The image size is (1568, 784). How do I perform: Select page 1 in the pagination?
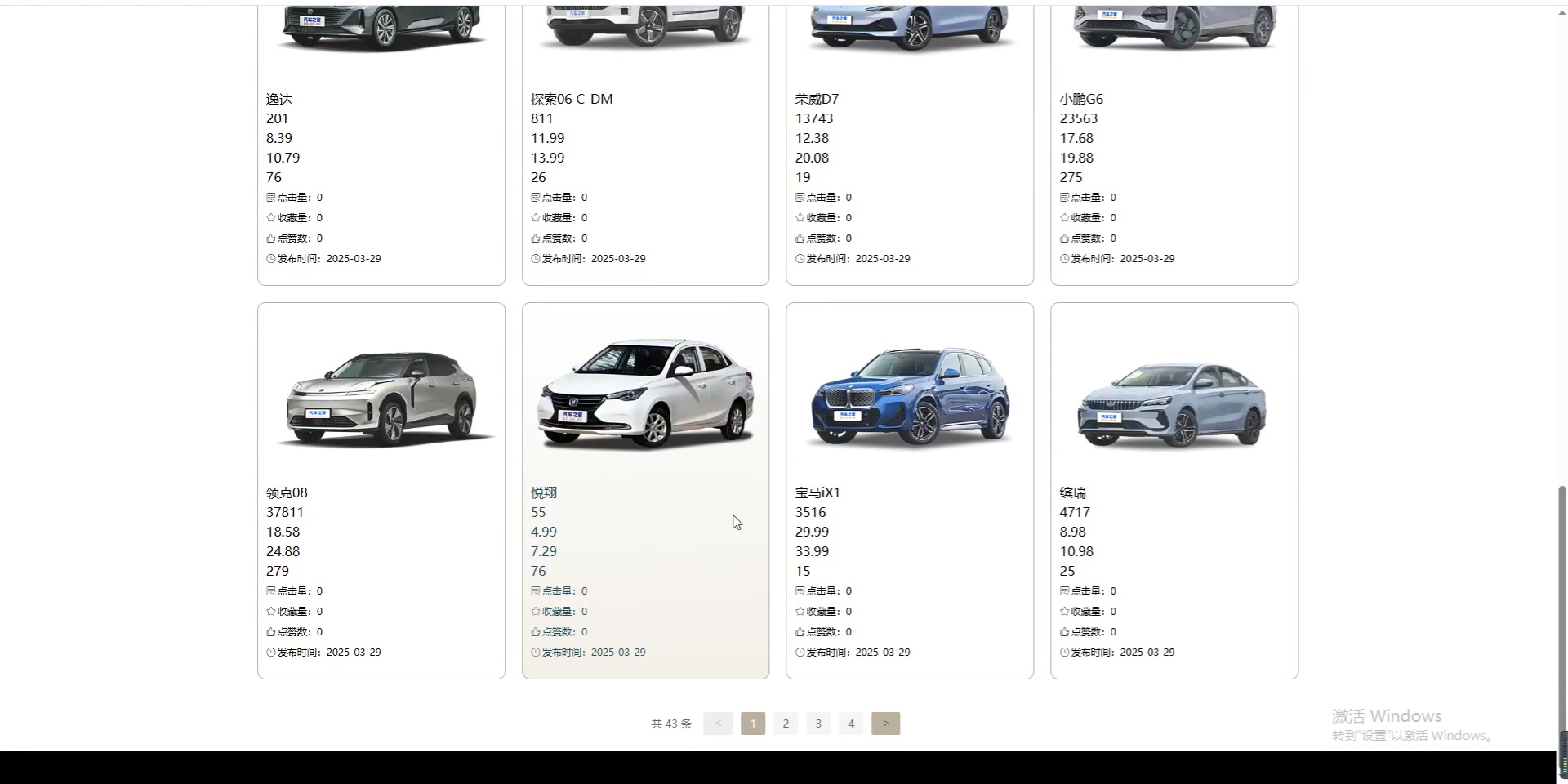pos(753,724)
